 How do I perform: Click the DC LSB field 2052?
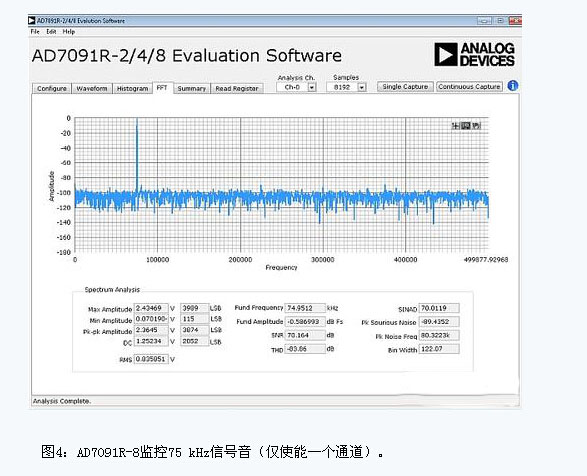pos(194,341)
